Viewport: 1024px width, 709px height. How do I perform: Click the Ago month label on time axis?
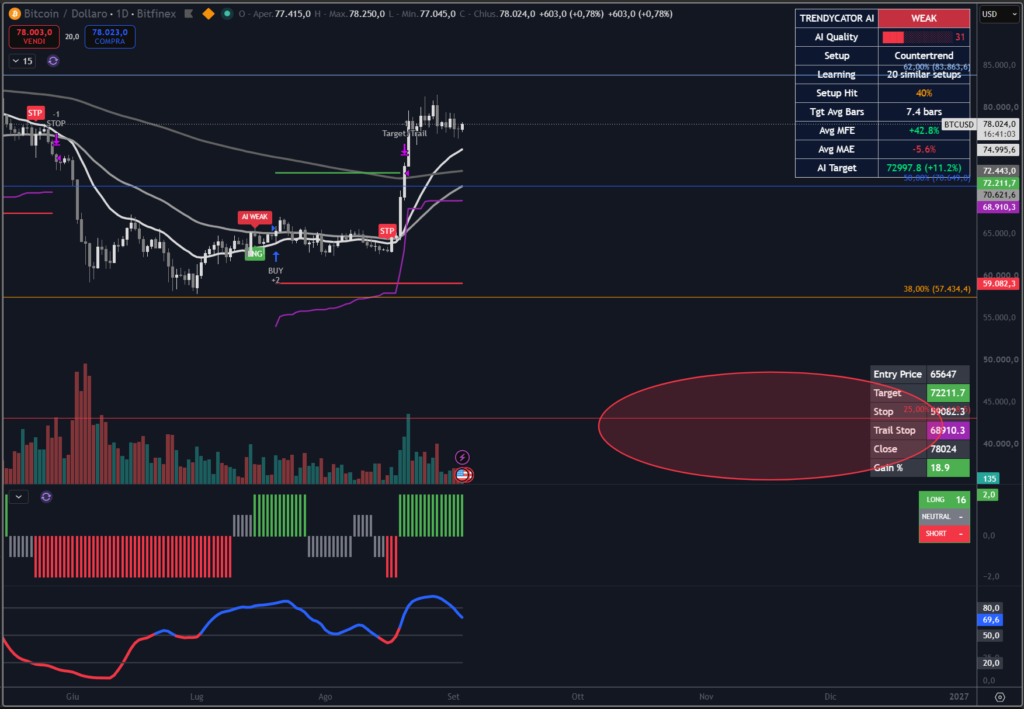click(x=325, y=697)
